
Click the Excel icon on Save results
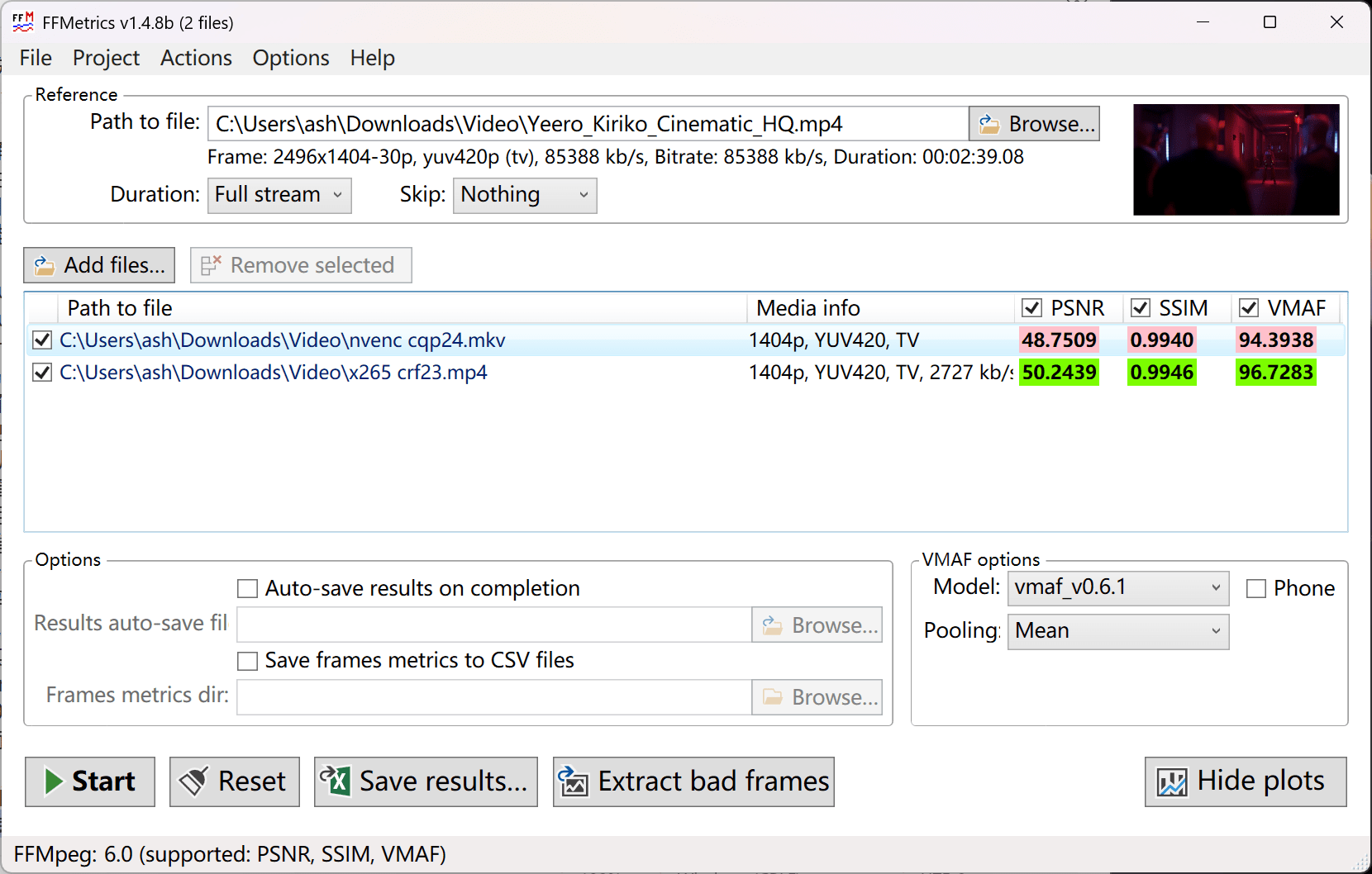pos(336,781)
